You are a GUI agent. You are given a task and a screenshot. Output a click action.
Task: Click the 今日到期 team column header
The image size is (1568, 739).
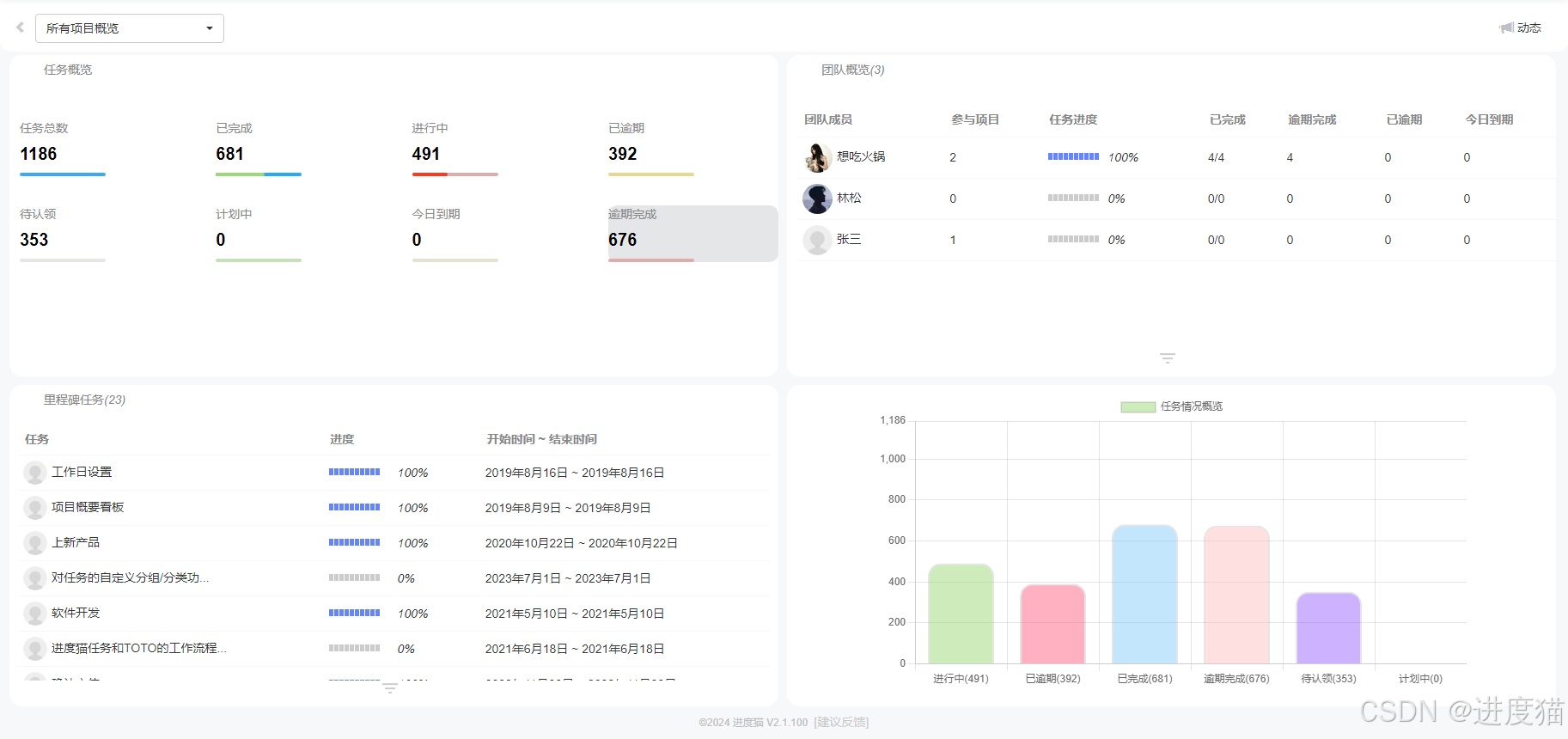click(1489, 119)
